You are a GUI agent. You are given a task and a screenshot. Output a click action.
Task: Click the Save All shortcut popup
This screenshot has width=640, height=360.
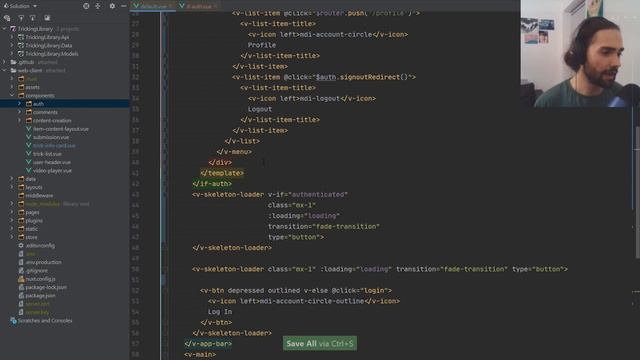click(x=320, y=343)
